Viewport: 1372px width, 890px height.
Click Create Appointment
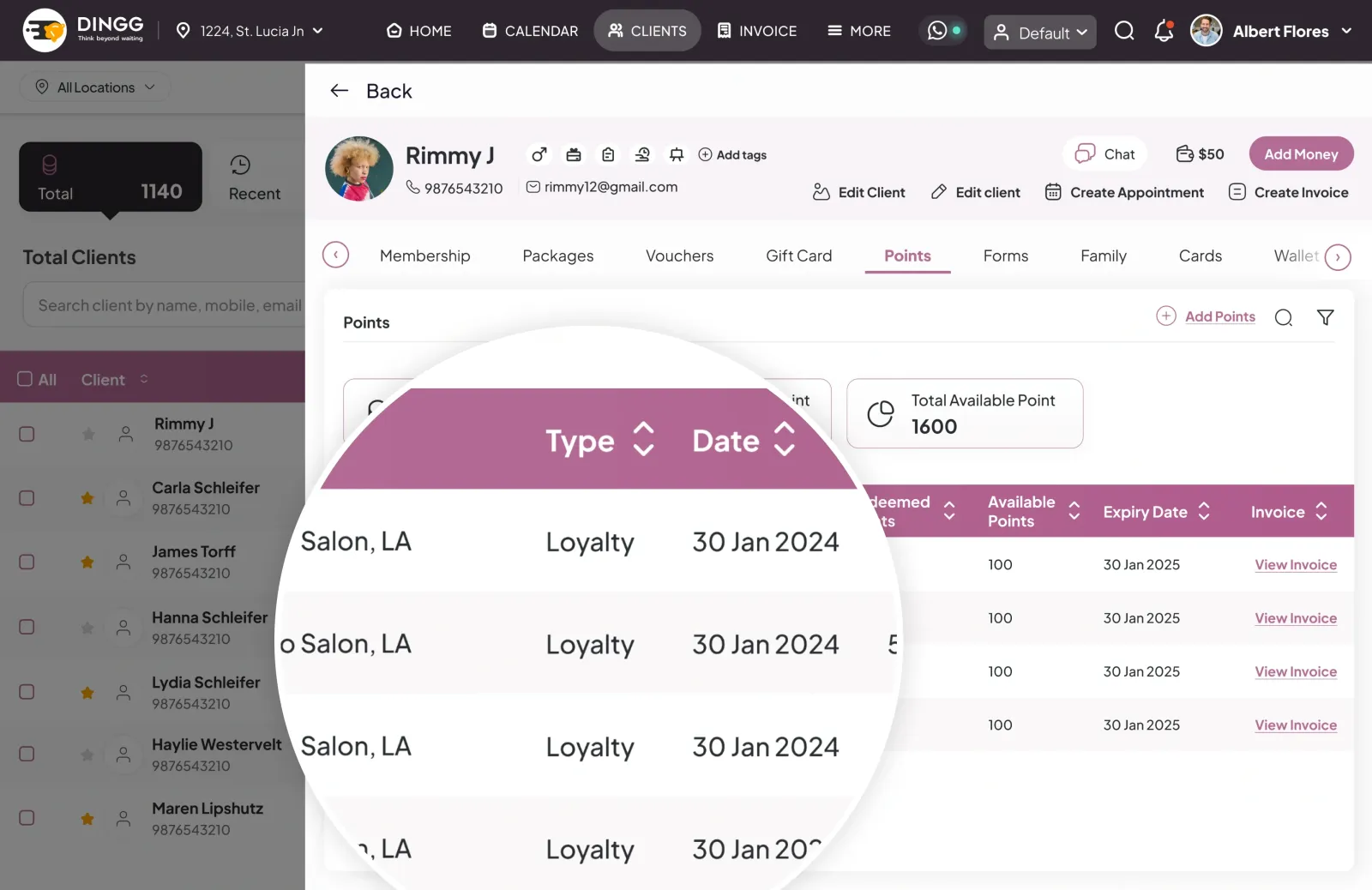(1124, 192)
